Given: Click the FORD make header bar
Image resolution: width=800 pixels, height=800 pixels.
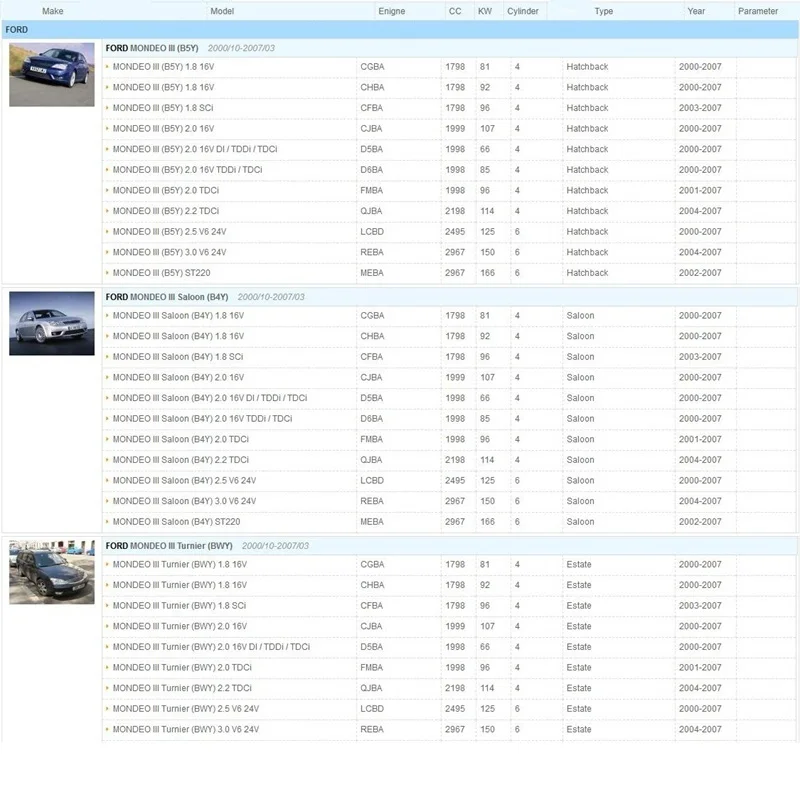Looking at the screenshot, I should (x=400, y=30).
